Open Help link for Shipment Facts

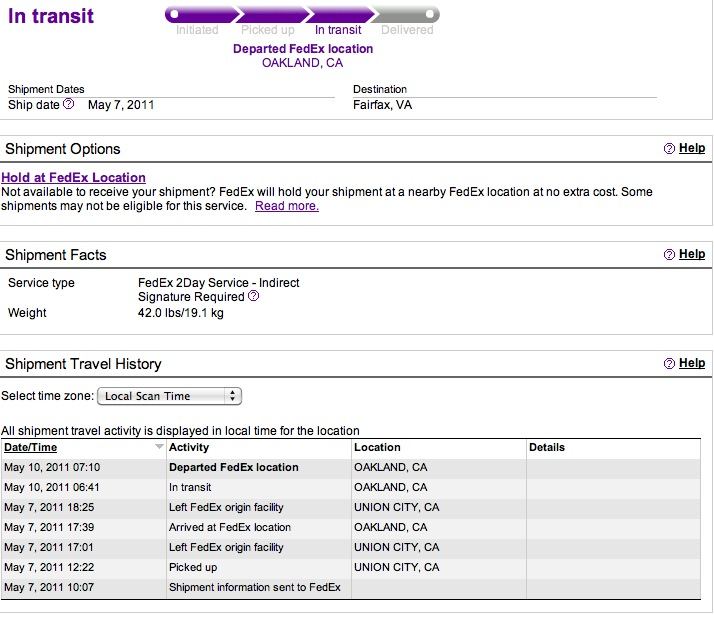[692, 254]
